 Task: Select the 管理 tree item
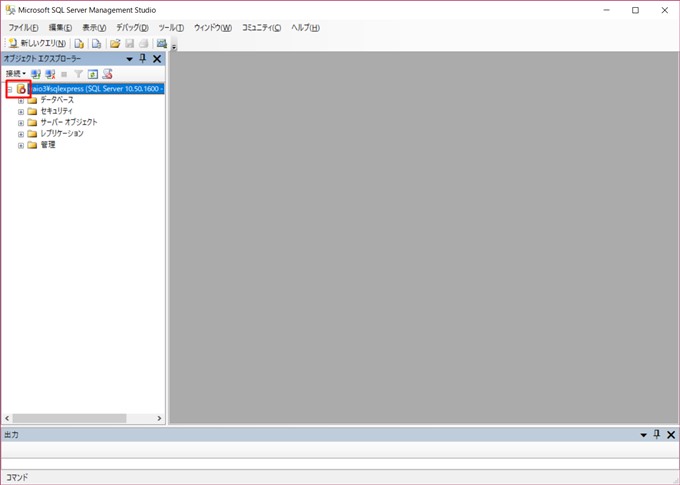point(48,145)
